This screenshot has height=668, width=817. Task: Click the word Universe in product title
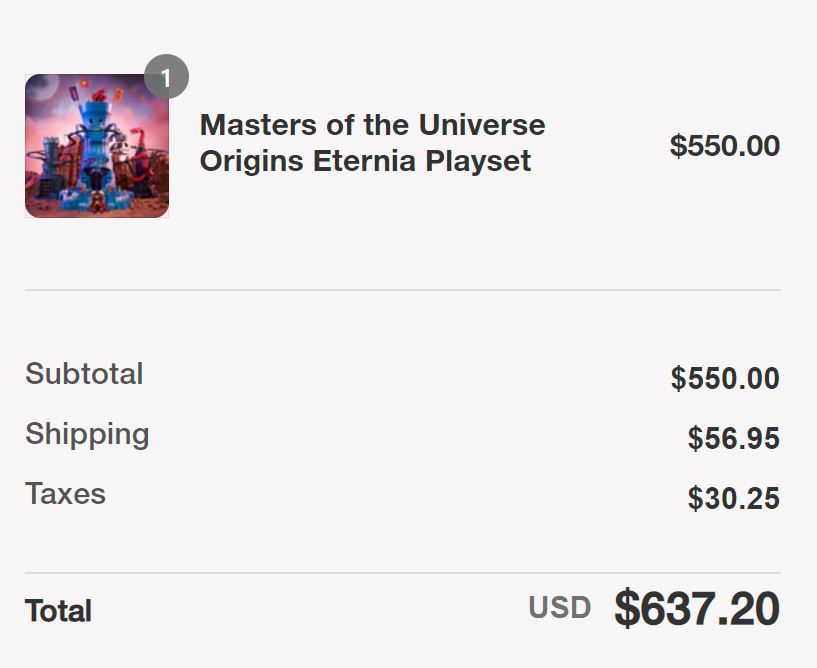pos(482,125)
